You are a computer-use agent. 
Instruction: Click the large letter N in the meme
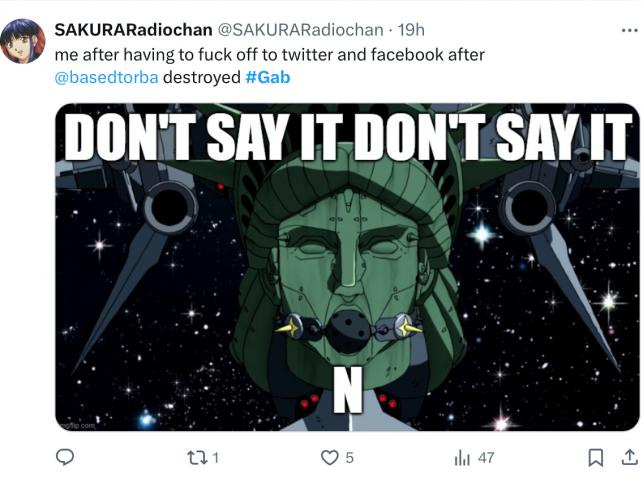pos(348,389)
